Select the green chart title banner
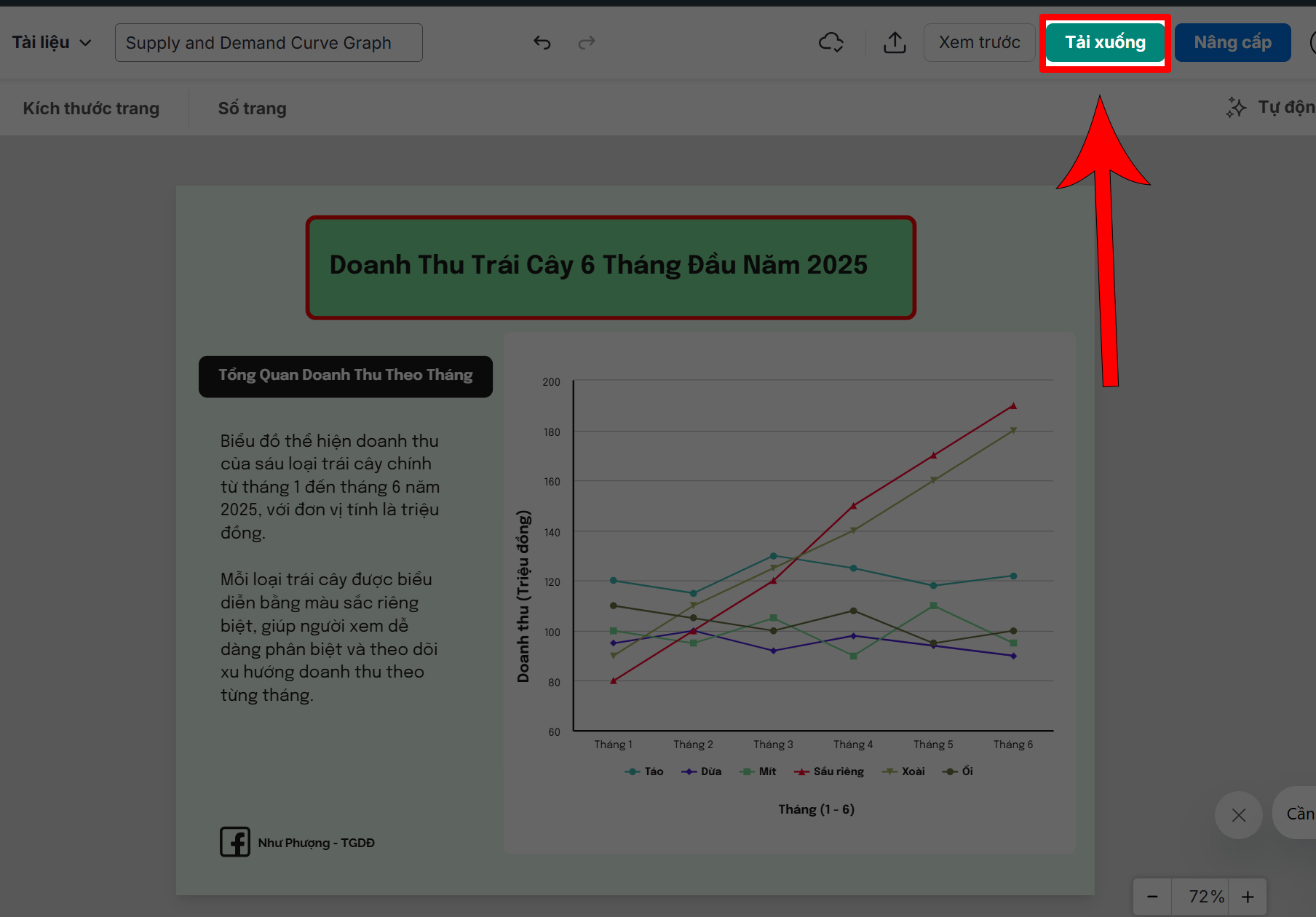 click(610, 267)
